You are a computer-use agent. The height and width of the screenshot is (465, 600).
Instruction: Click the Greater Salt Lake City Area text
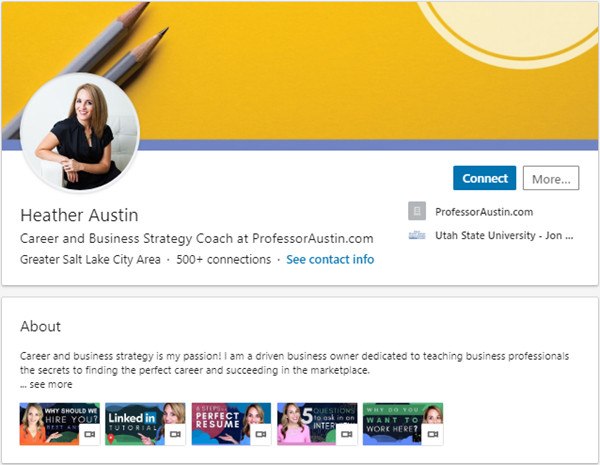tap(90, 259)
